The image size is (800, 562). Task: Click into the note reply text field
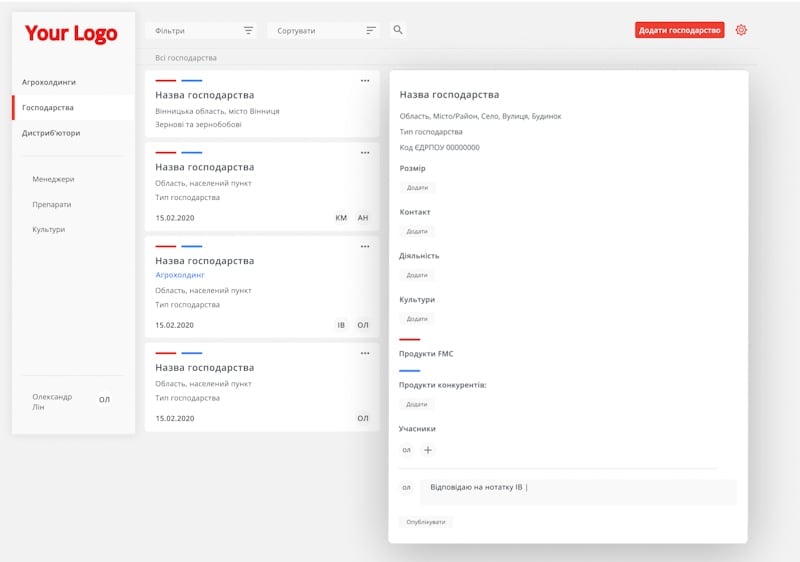point(580,488)
